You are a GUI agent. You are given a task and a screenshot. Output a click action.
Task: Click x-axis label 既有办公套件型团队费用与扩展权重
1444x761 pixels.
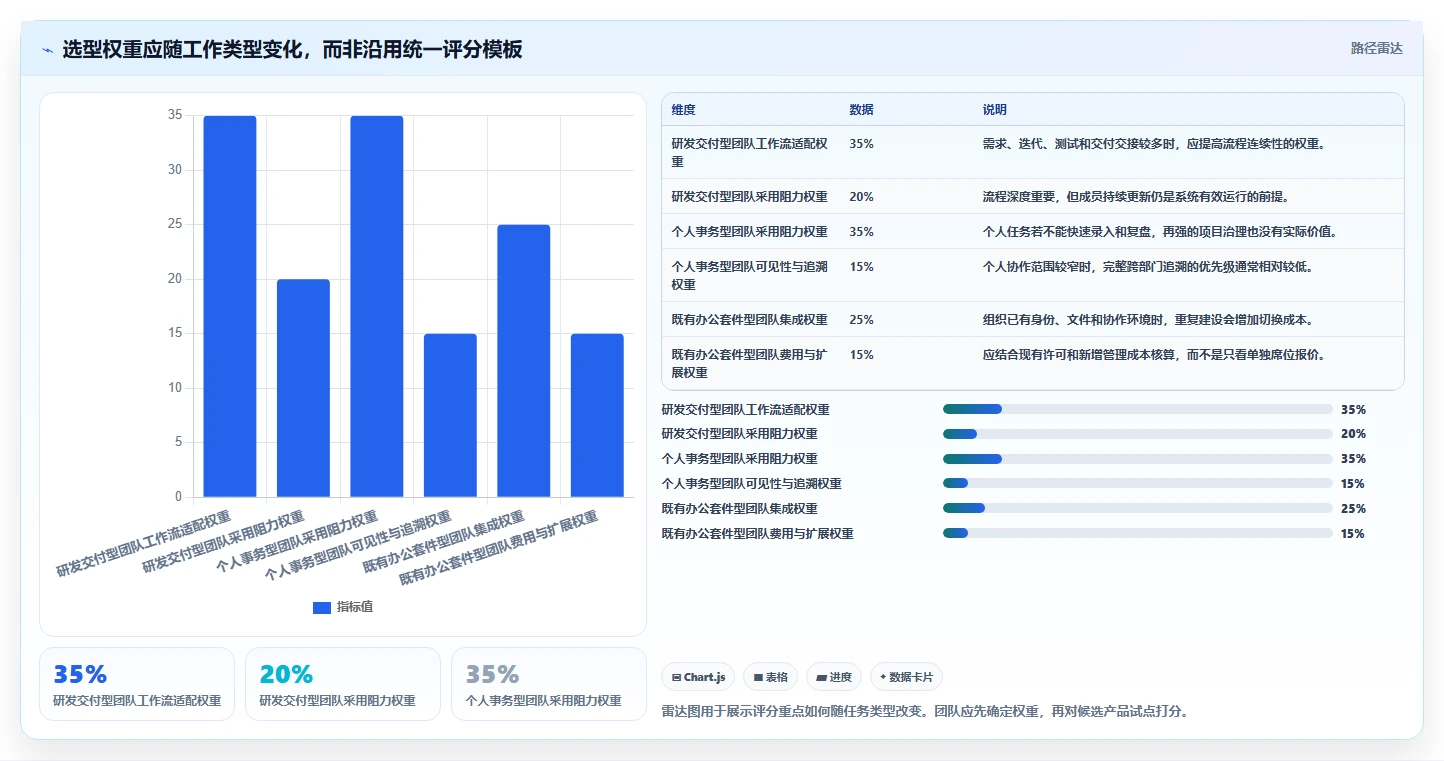[499, 548]
